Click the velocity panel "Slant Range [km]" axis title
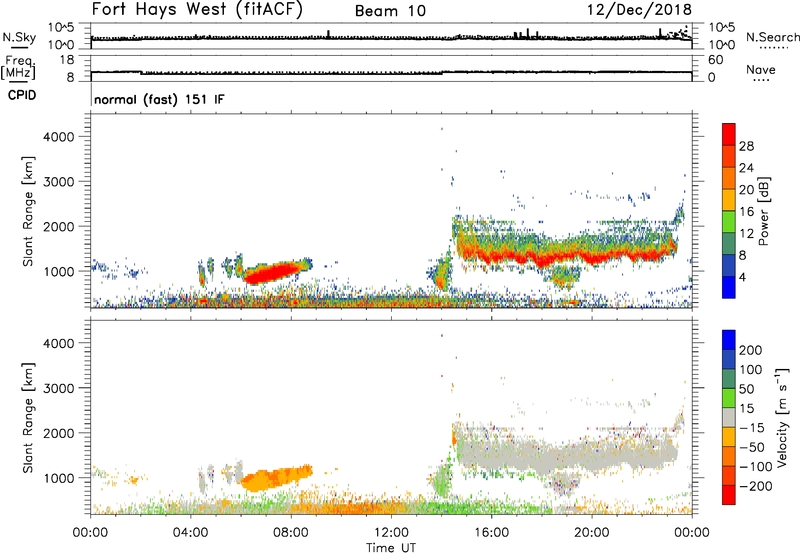The image size is (800, 554). pos(28,418)
